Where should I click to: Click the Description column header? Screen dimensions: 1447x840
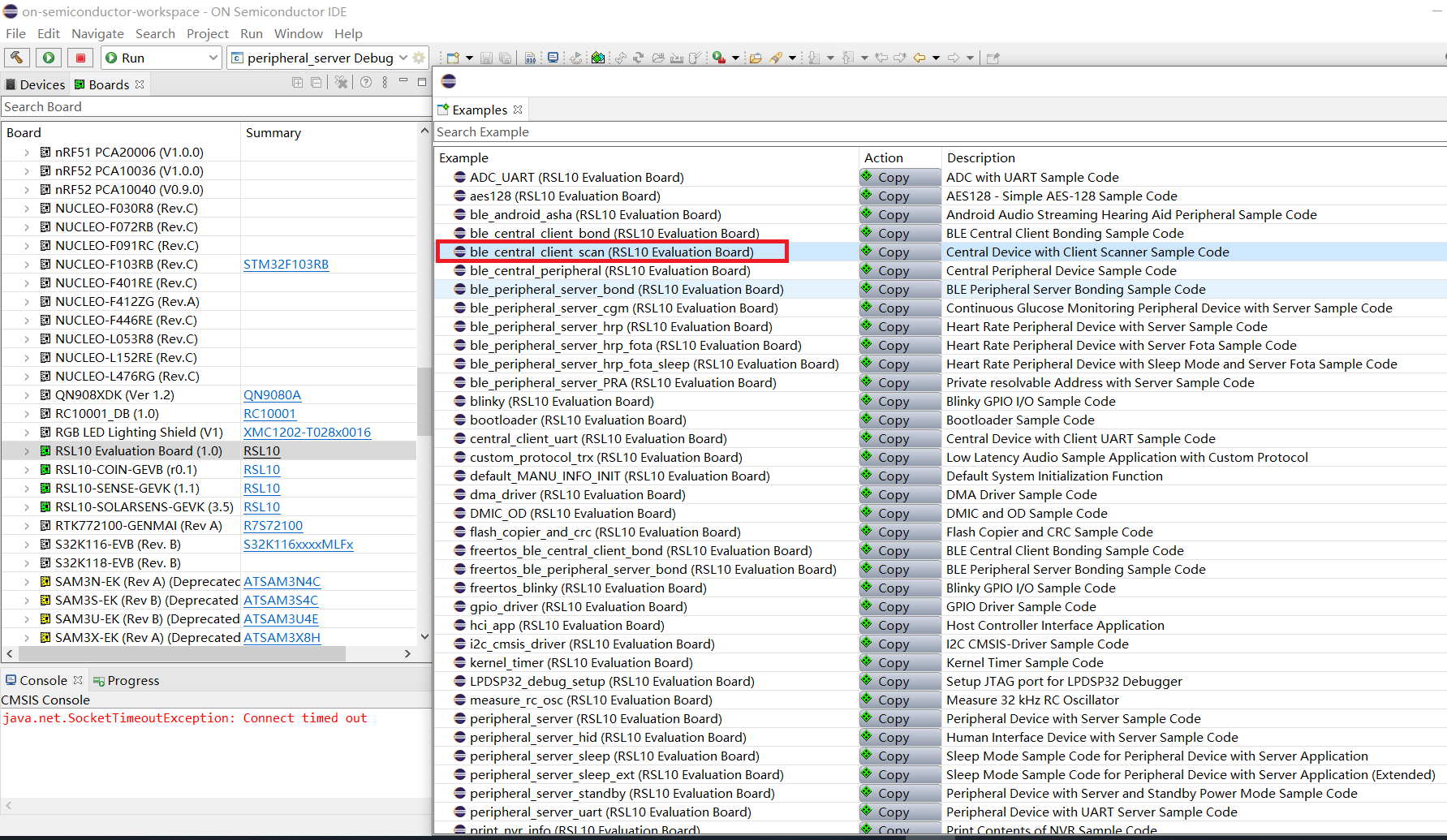click(x=1194, y=157)
